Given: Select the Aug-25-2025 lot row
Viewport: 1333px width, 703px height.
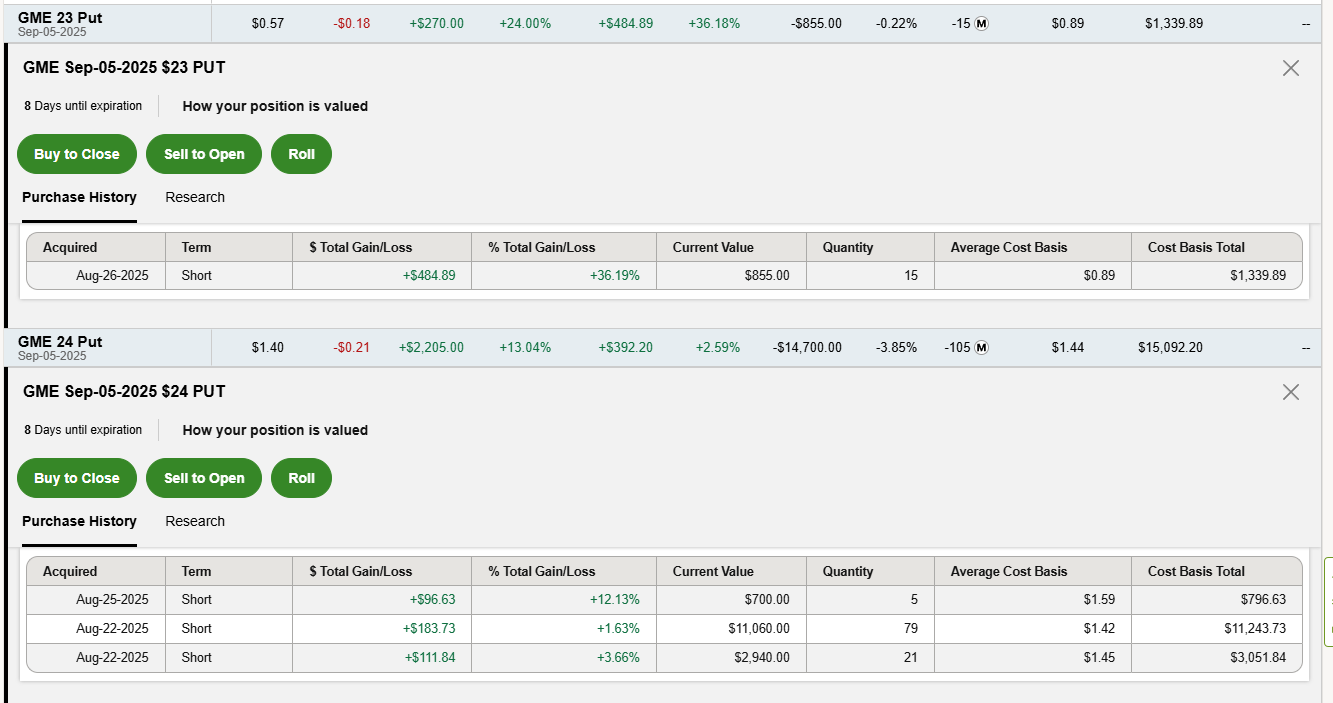Looking at the screenshot, I should tap(664, 599).
